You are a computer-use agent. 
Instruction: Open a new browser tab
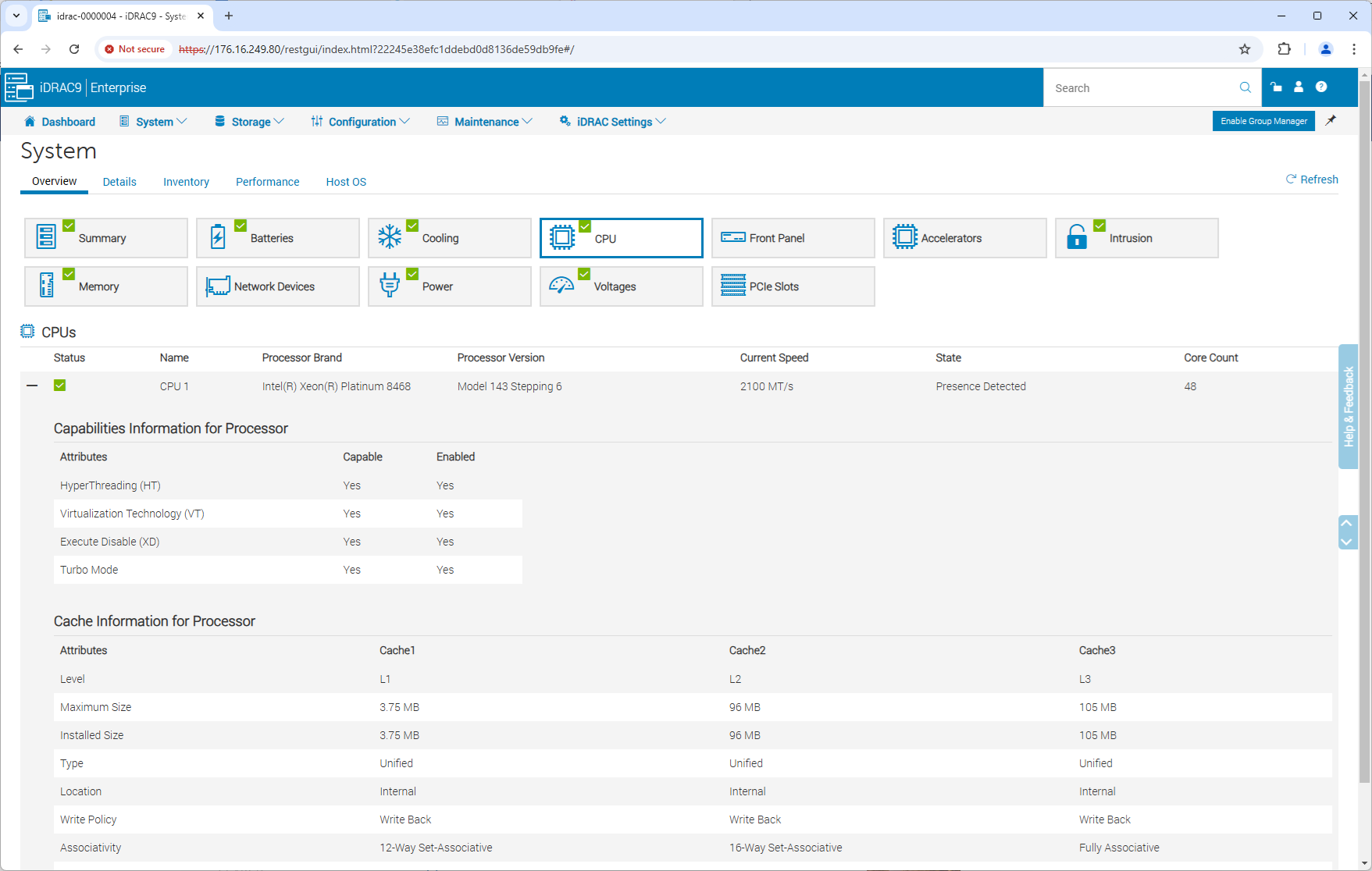tap(229, 16)
